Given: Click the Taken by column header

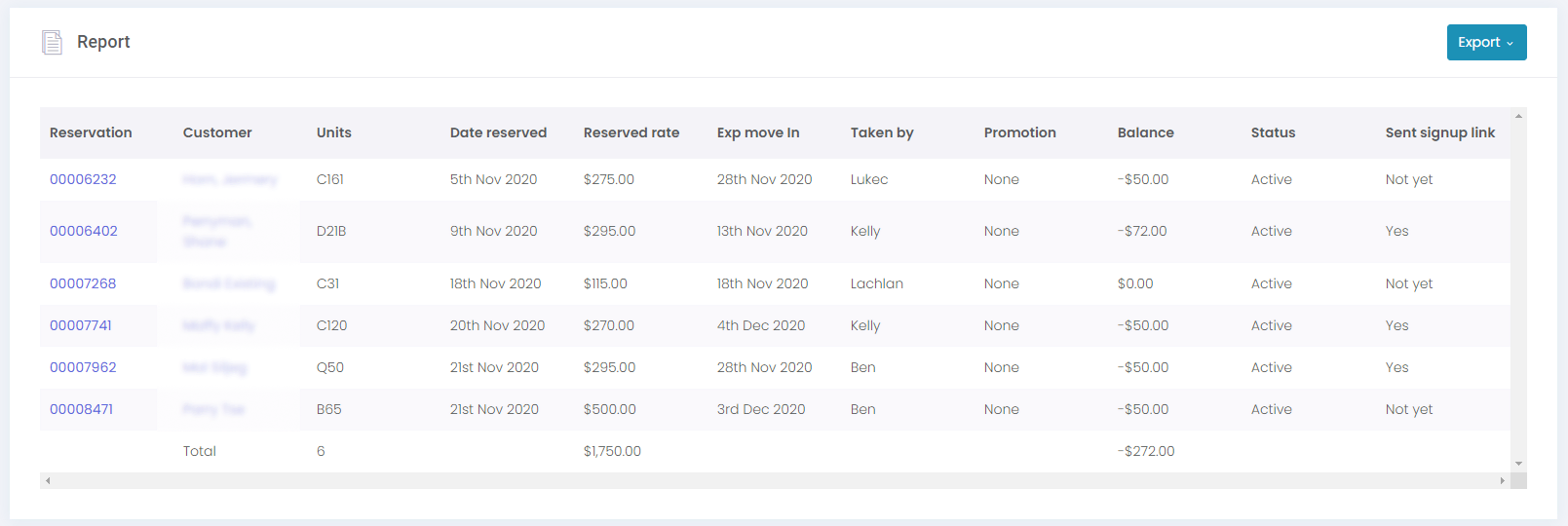Looking at the screenshot, I should (x=882, y=132).
